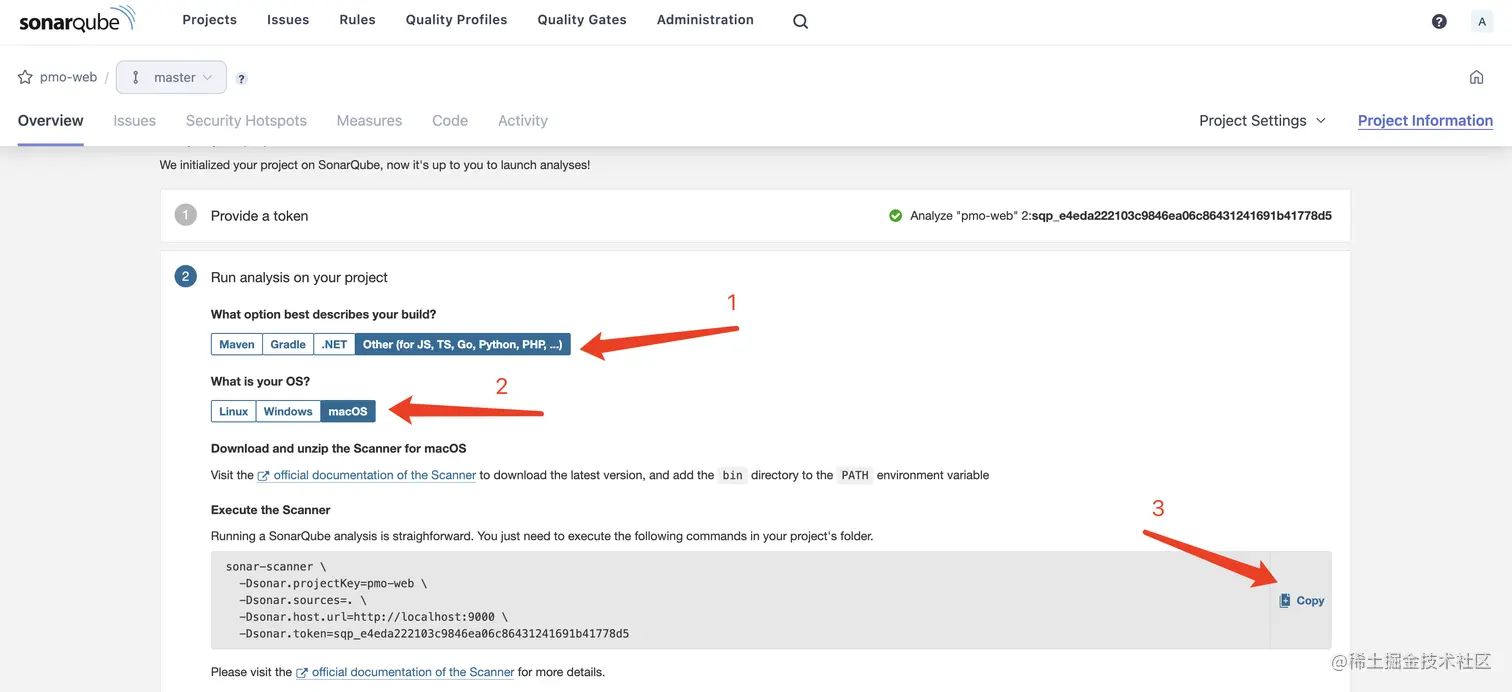Choose Windows as your OS

[x=288, y=411]
